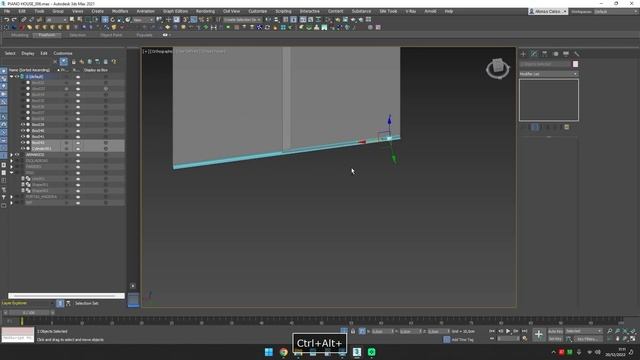This screenshot has height=360, width=640.
Task: Open the Scripting menu
Action: click(x=283, y=11)
